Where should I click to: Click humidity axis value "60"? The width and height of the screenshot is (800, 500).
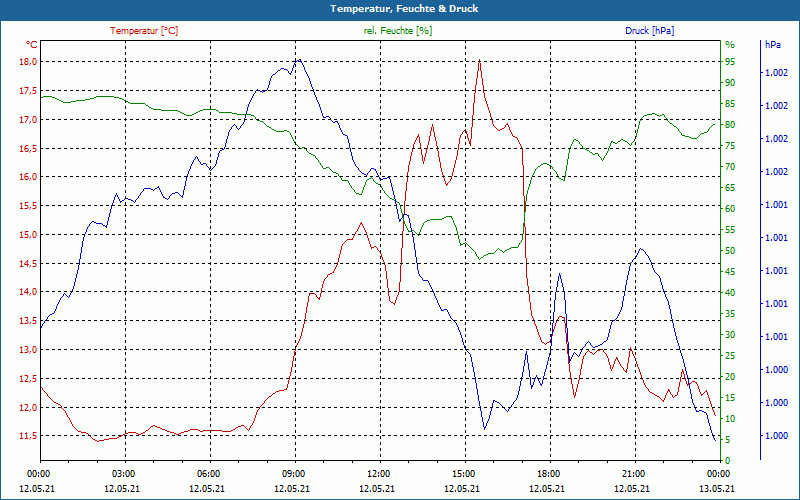(730, 209)
